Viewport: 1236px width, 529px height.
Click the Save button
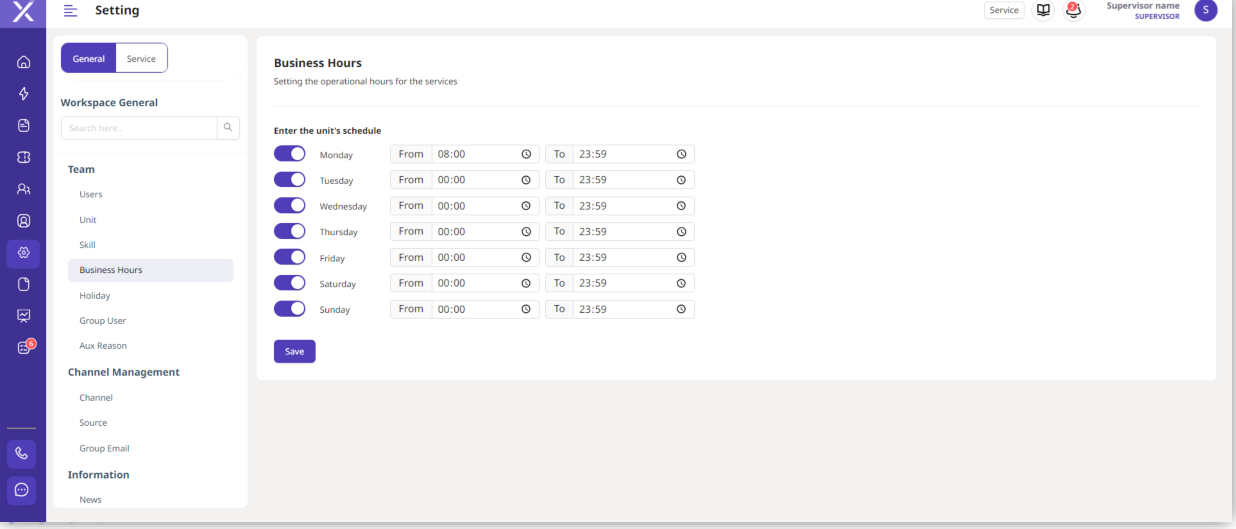pos(294,351)
